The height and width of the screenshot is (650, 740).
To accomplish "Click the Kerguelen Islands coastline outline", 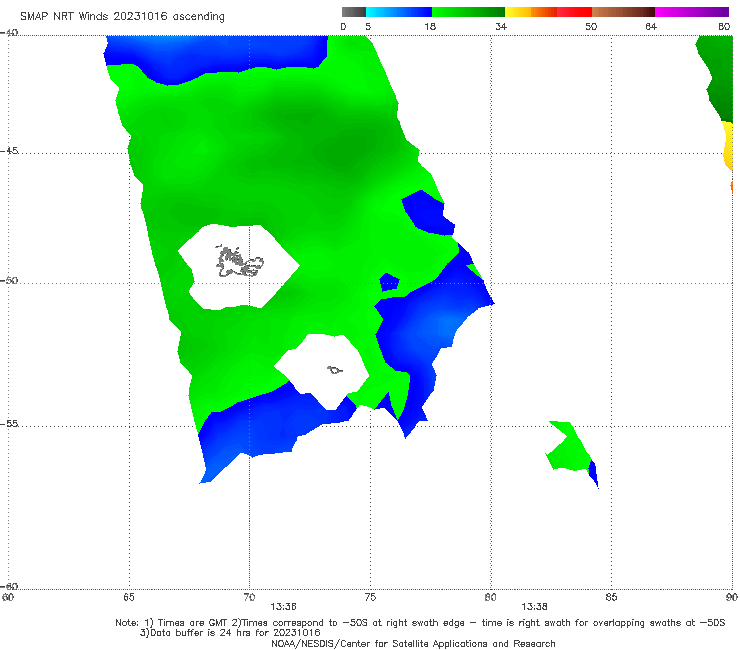I will [x=239, y=262].
